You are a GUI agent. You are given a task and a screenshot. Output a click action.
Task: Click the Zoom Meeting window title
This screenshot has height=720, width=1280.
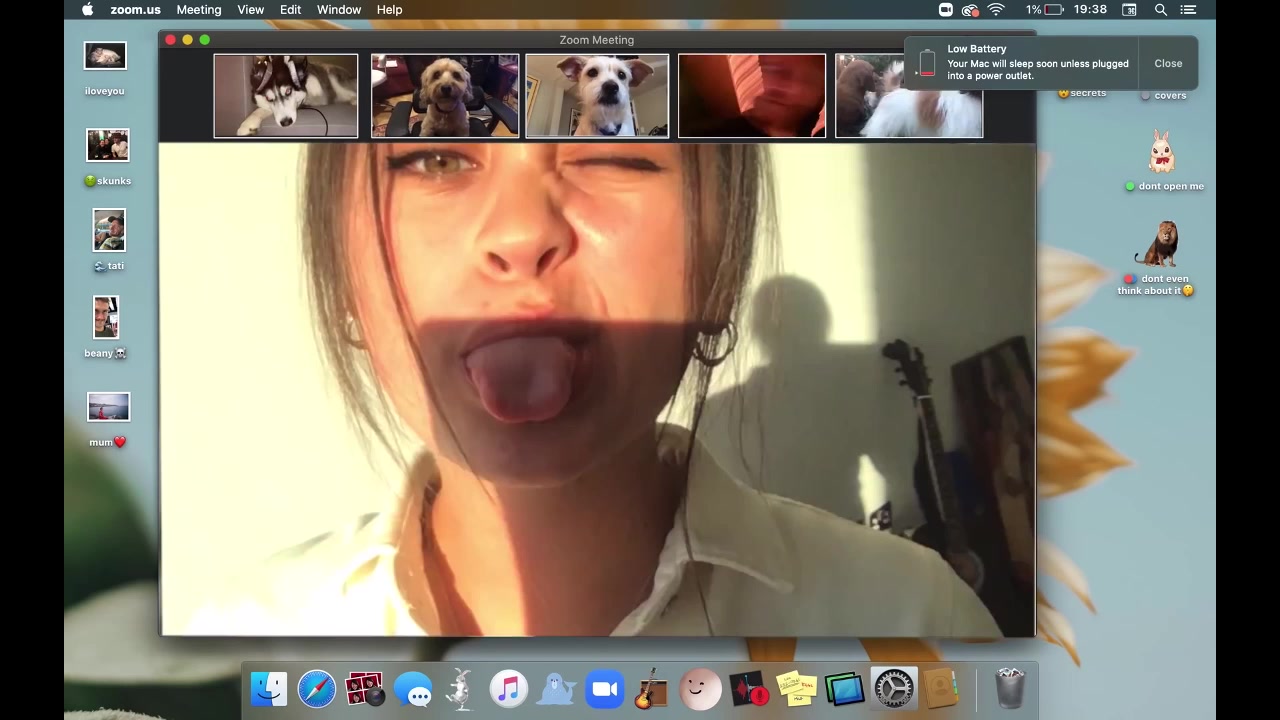597,40
